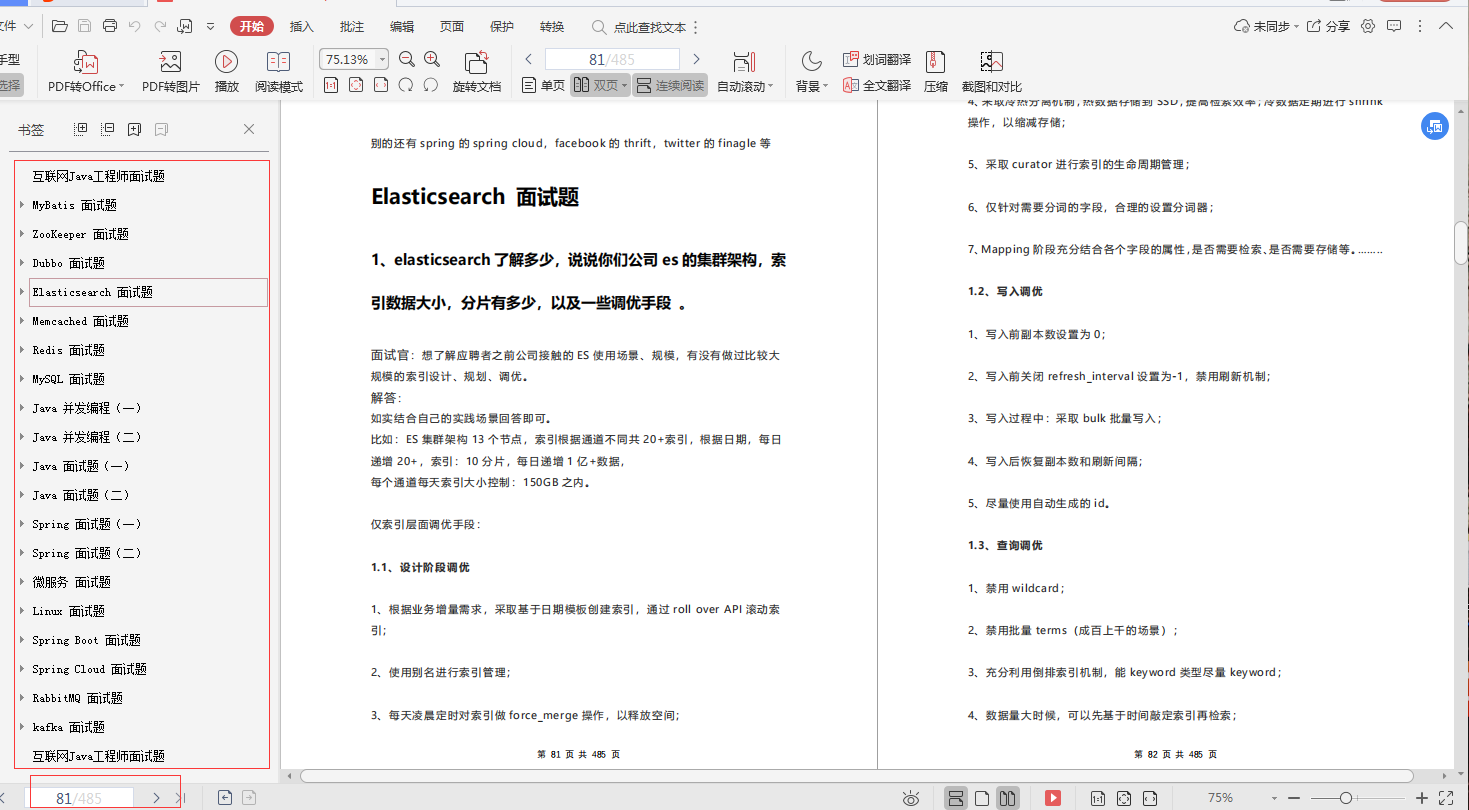Rotate counterclockwise using ribbon icon
The width and height of the screenshot is (1469, 810).
point(406,85)
